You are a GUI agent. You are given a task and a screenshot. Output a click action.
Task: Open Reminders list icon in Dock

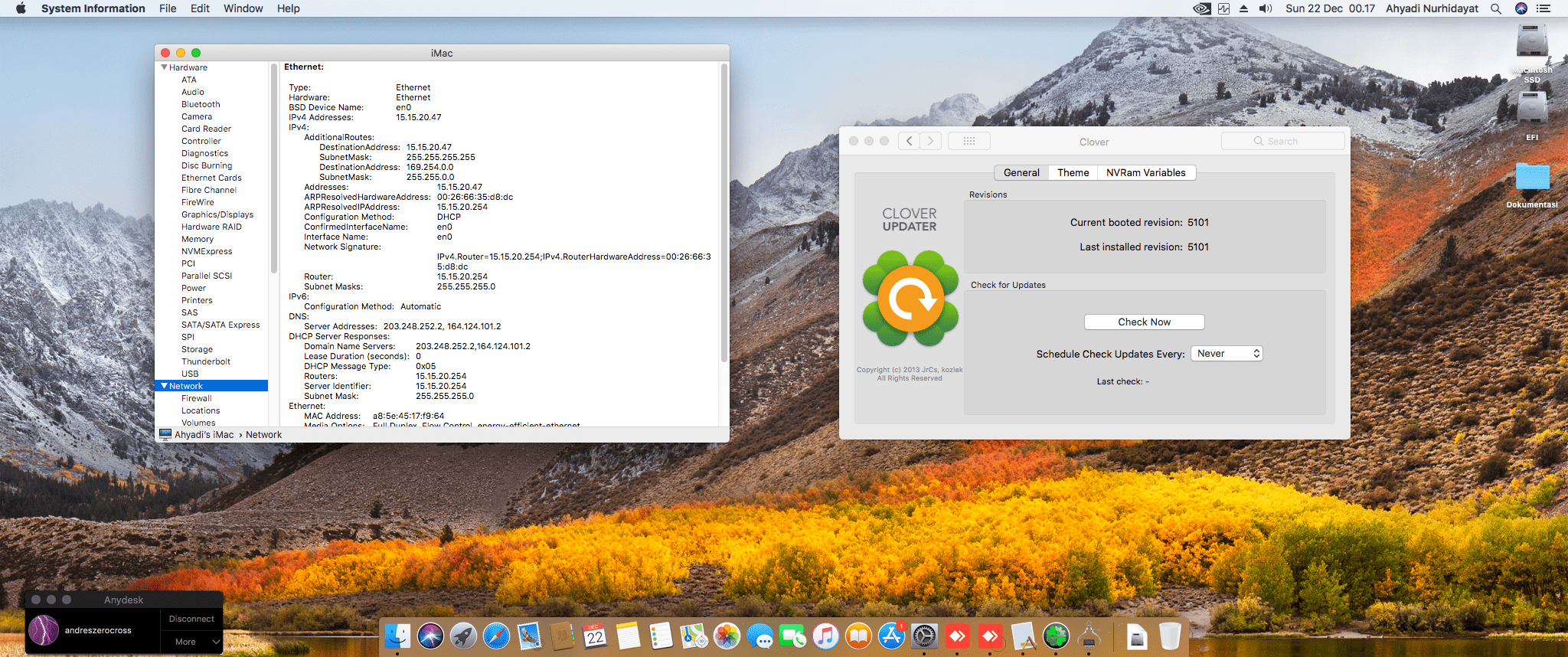[x=661, y=636]
